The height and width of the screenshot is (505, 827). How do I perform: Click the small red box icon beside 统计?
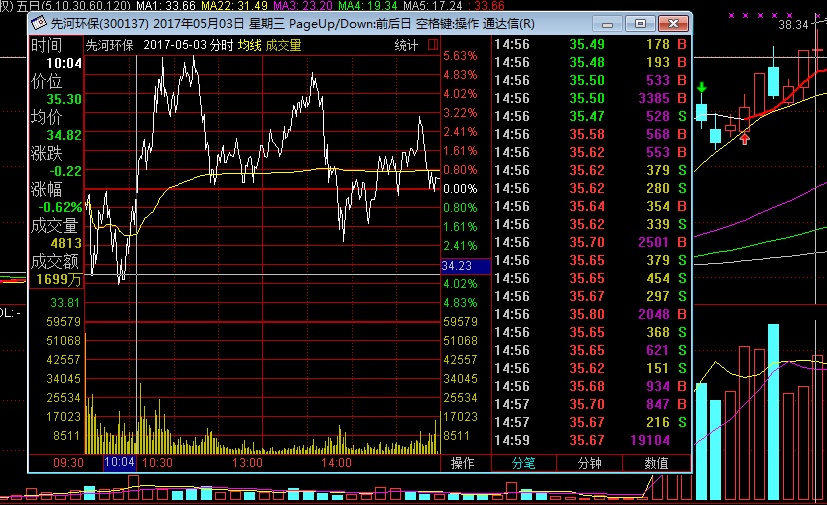[433, 45]
